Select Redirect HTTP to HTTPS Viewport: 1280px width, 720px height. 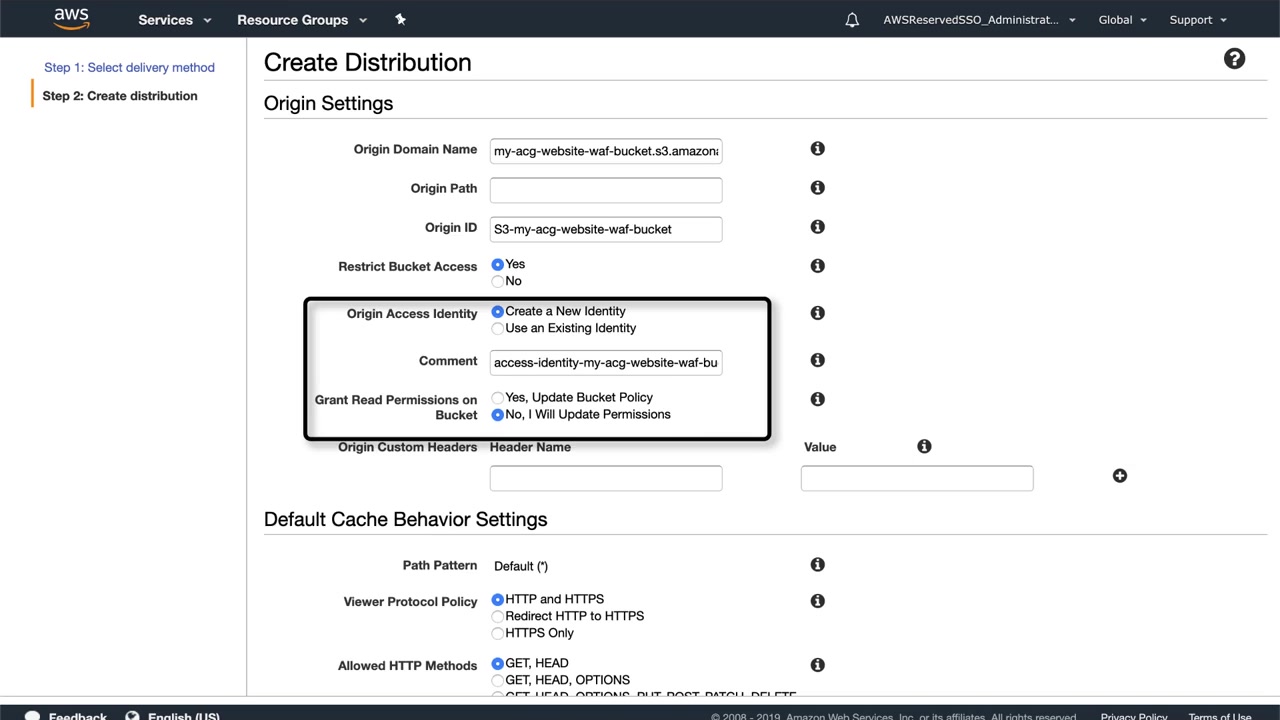498,617
